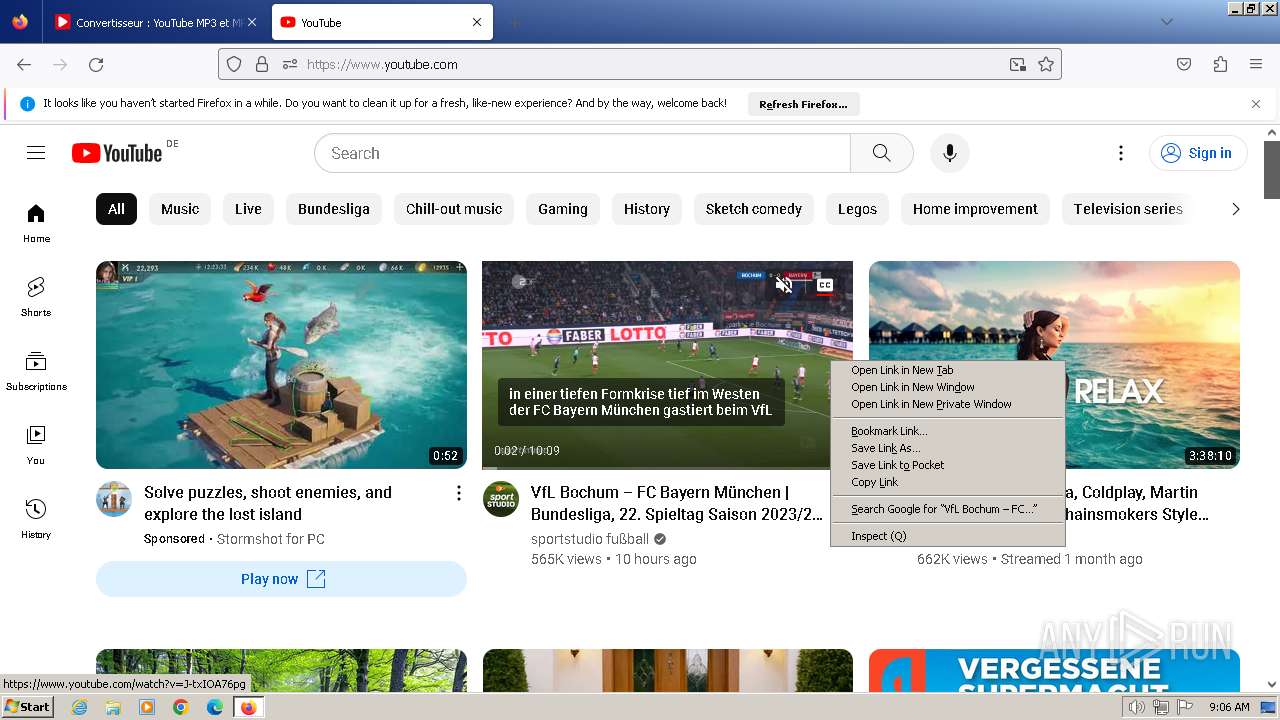Open the YouTube hamburger guide menu
The width and height of the screenshot is (1280, 720).
pos(36,153)
